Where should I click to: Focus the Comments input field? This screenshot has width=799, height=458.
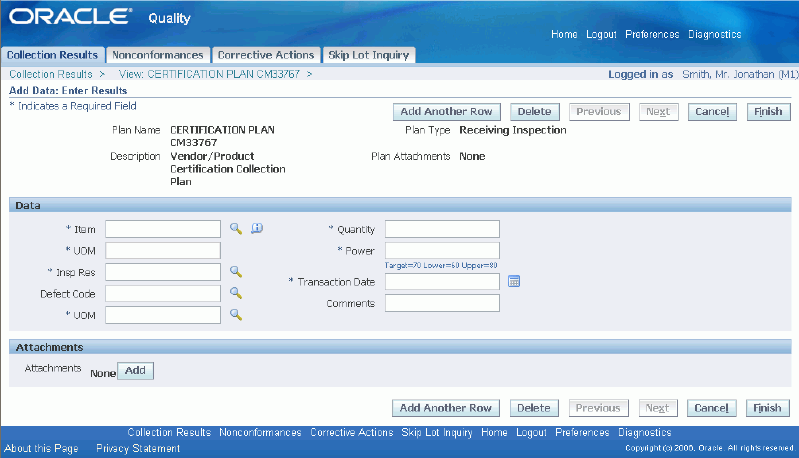[x=442, y=303]
